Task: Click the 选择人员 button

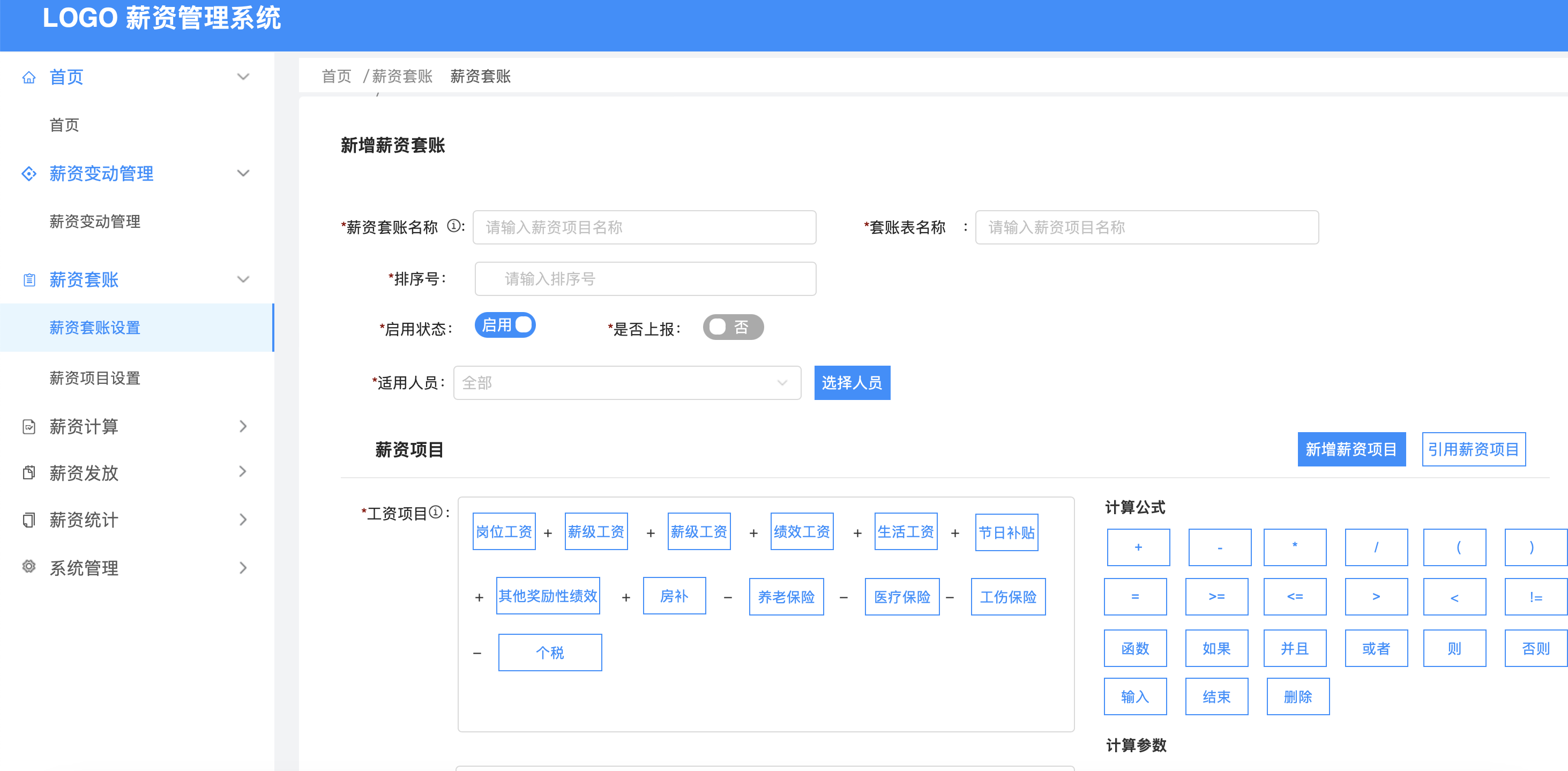Action: [852, 382]
